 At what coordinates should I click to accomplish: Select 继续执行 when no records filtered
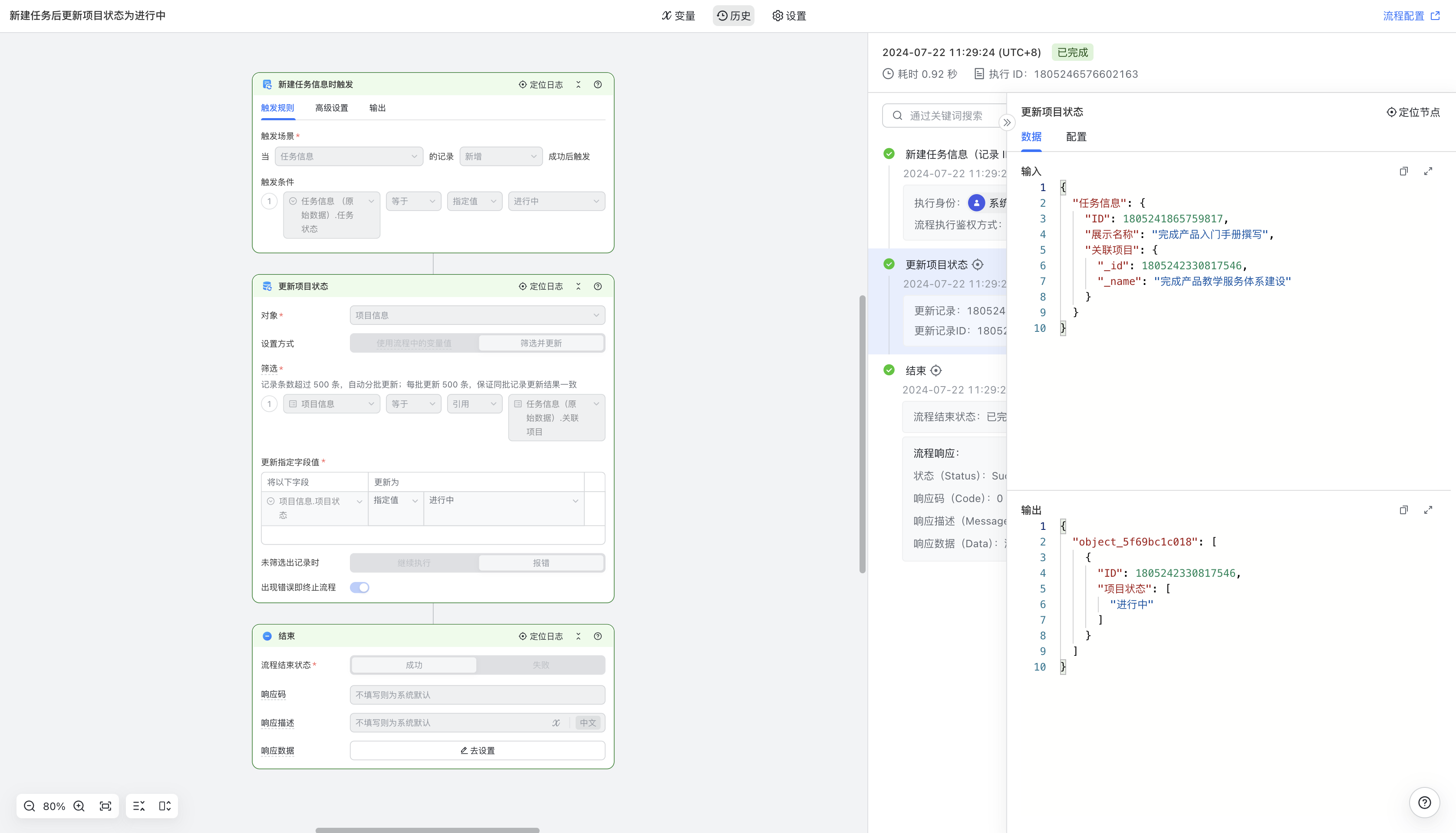414,563
